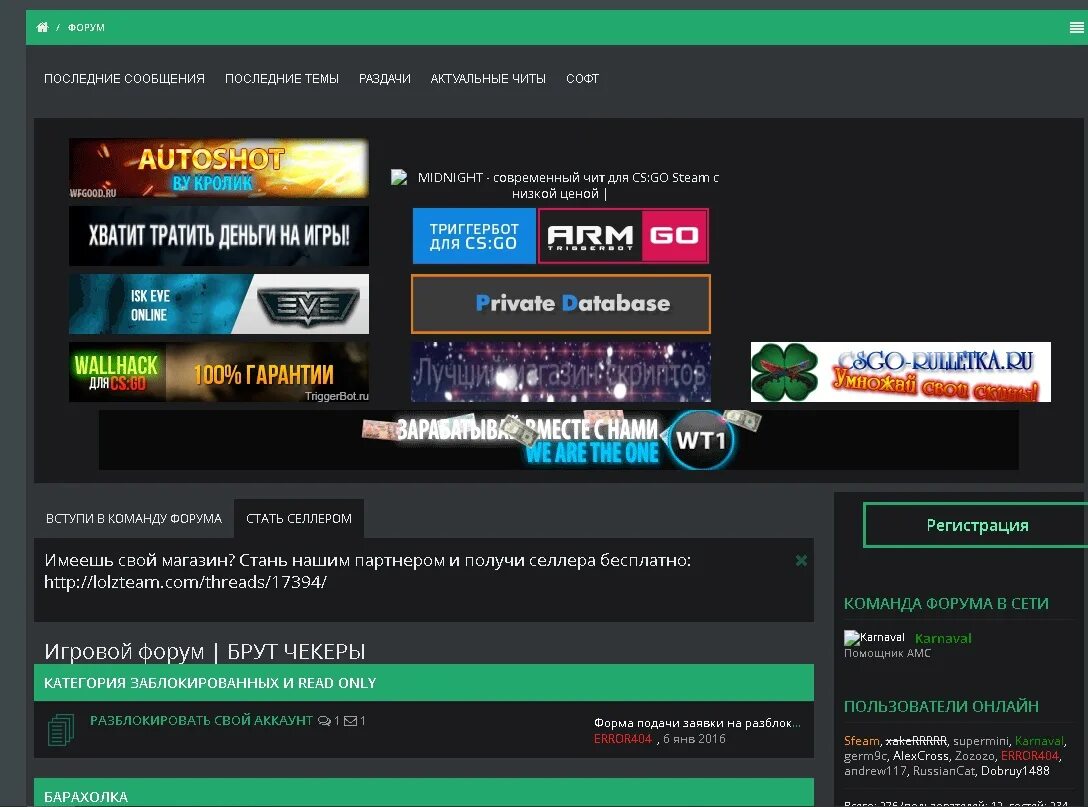Open AlexCross user profile link
The image size is (1088, 807).
click(x=920, y=756)
